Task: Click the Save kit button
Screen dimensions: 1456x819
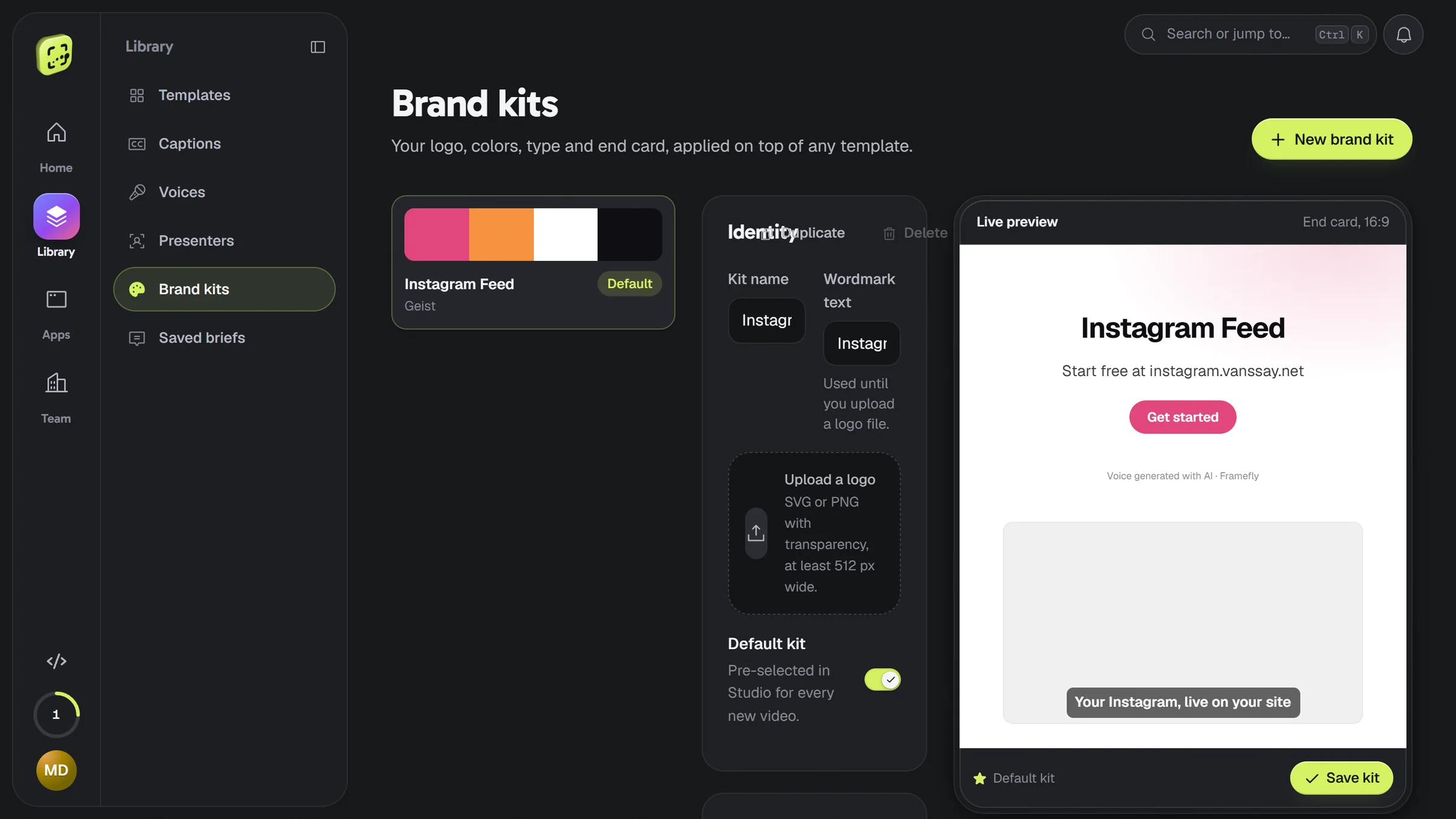Action: coord(1341,778)
